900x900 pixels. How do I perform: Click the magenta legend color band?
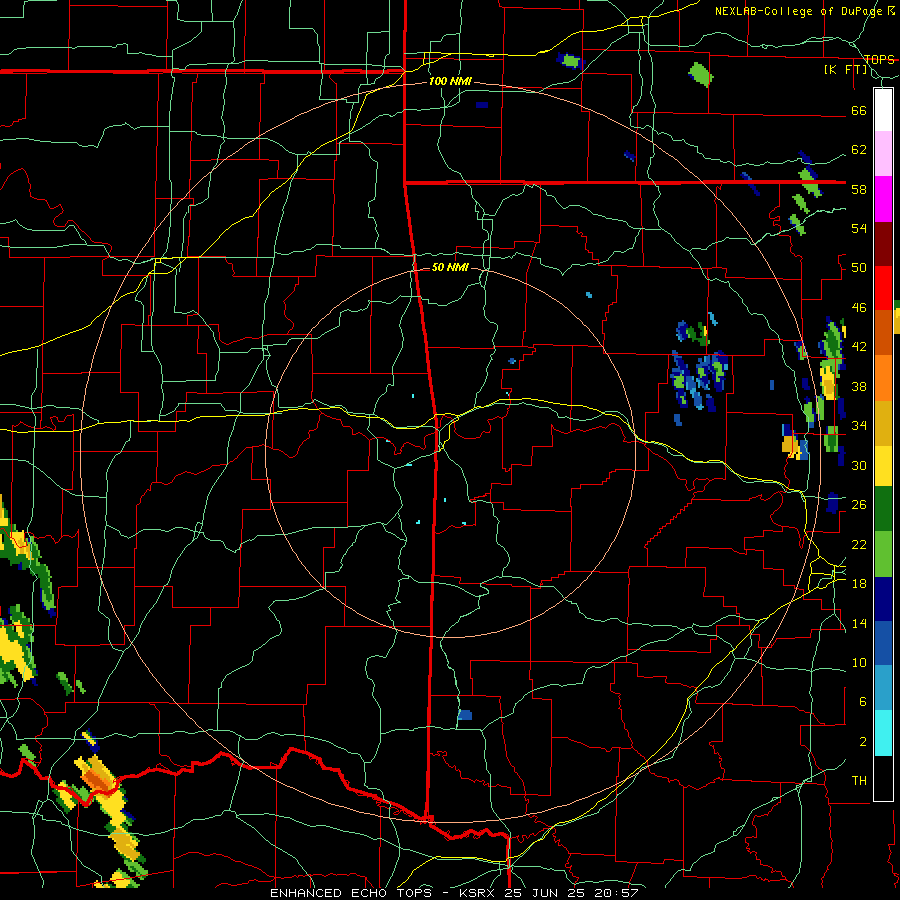[883, 199]
